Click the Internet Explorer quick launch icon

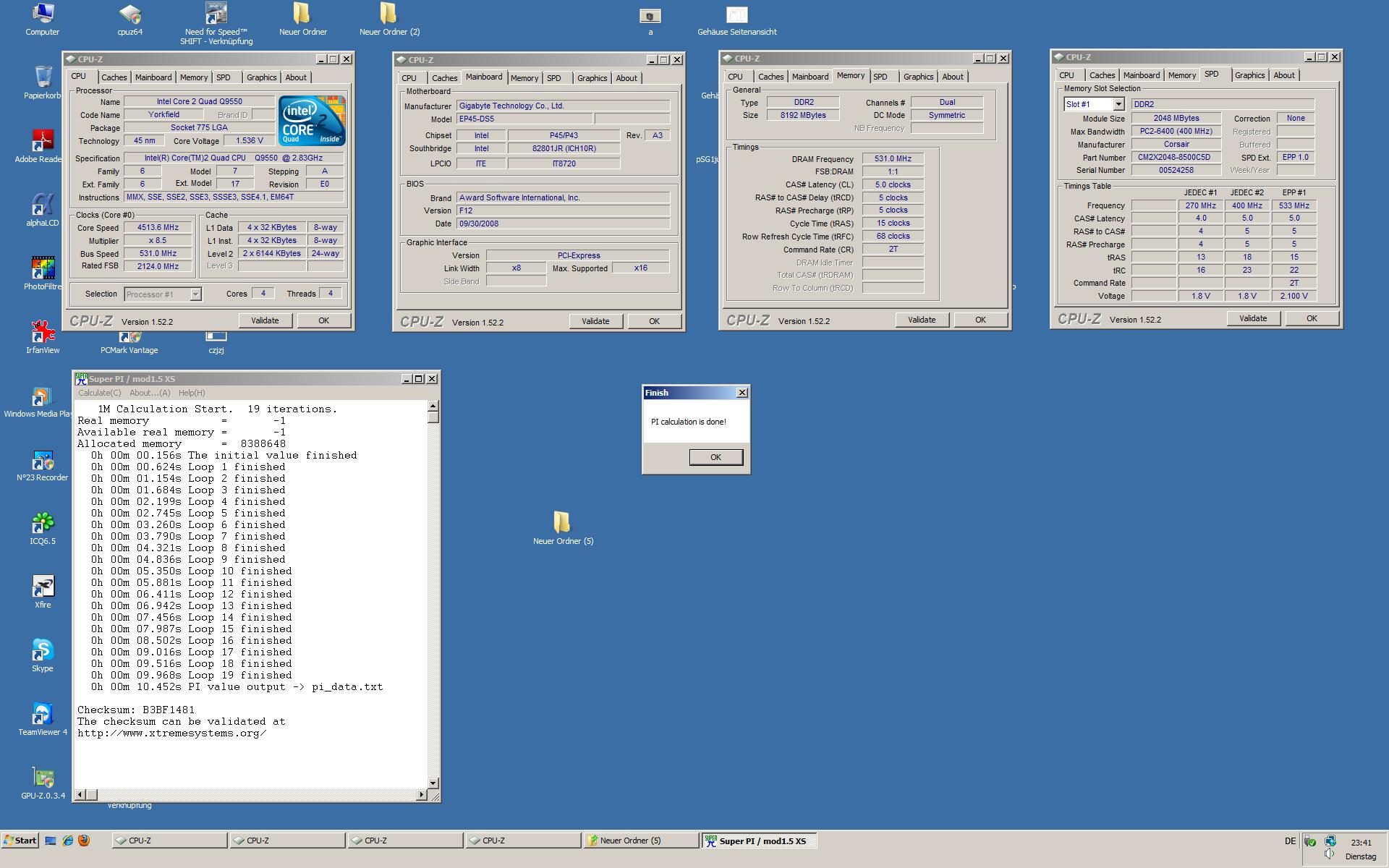pyautogui.click(x=67, y=841)
